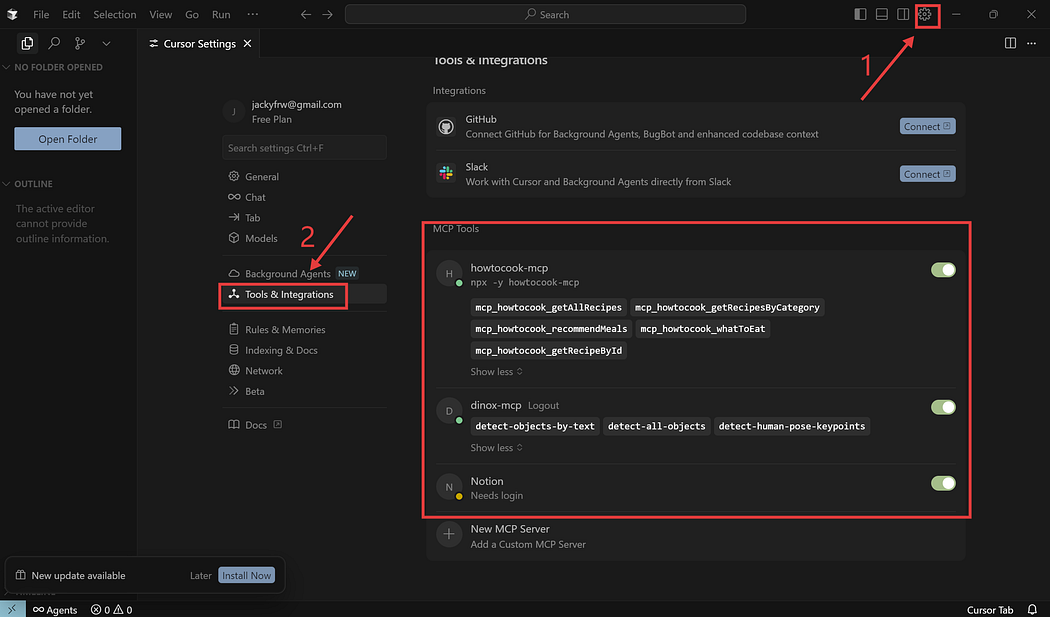Select the mcp_howtocook_getAllRecipes tool chip
1050x617 pixels.
(548, 307)
